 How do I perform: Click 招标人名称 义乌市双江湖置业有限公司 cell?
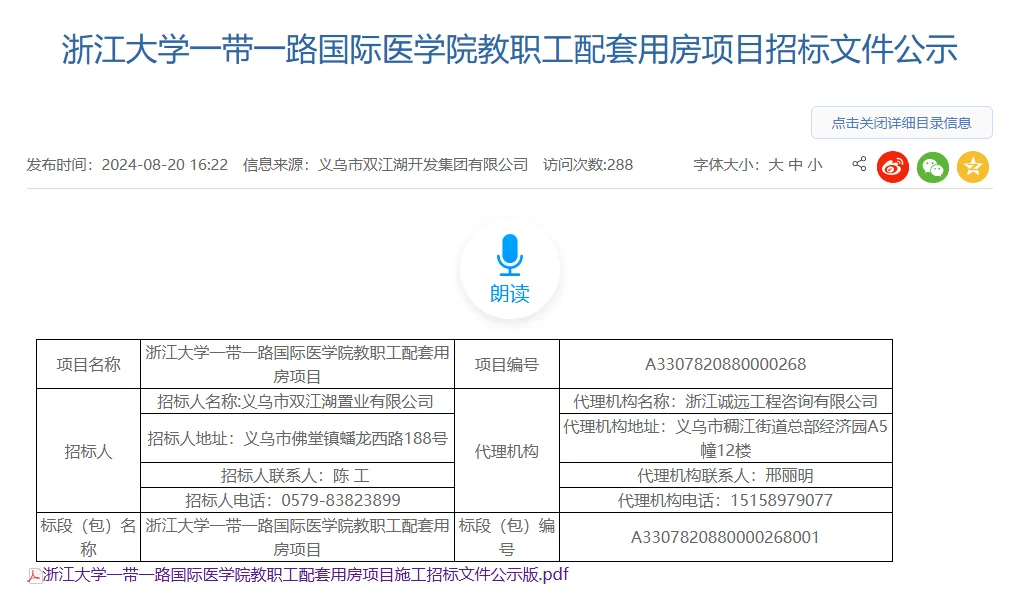(x=297, y=401)
